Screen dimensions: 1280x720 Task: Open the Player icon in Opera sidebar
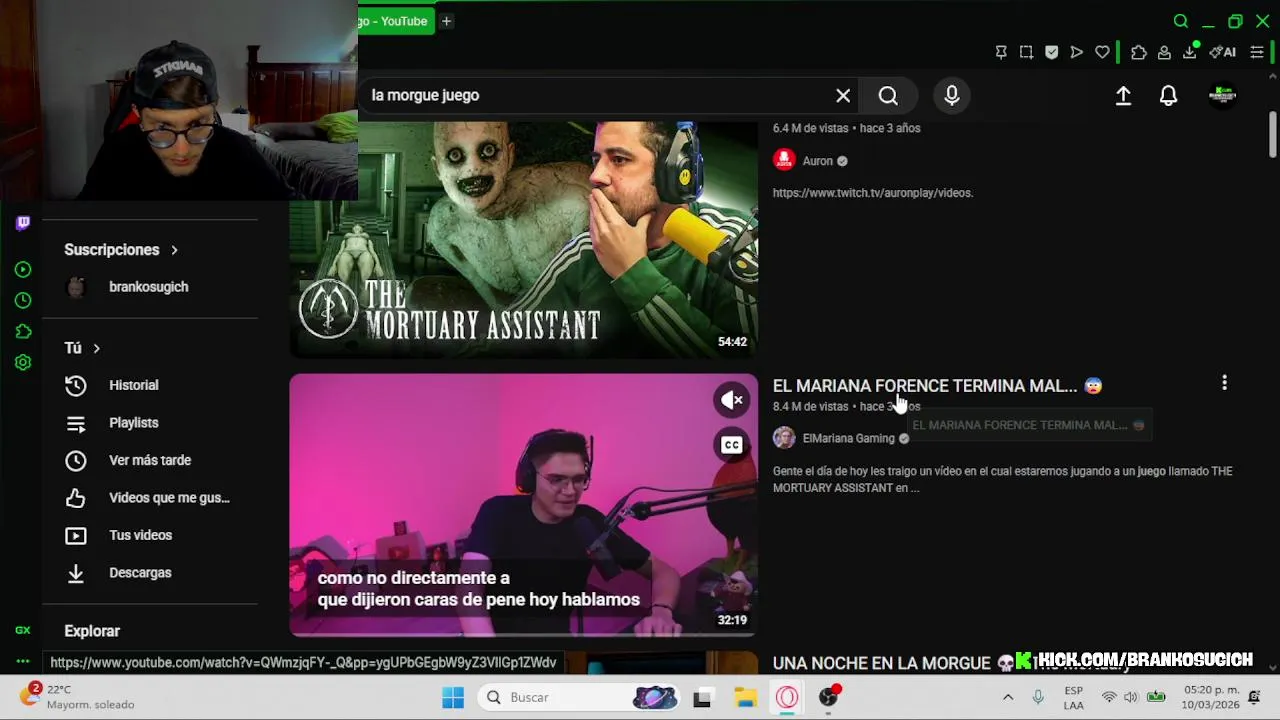pyautogui.click(x=23, y=269)
